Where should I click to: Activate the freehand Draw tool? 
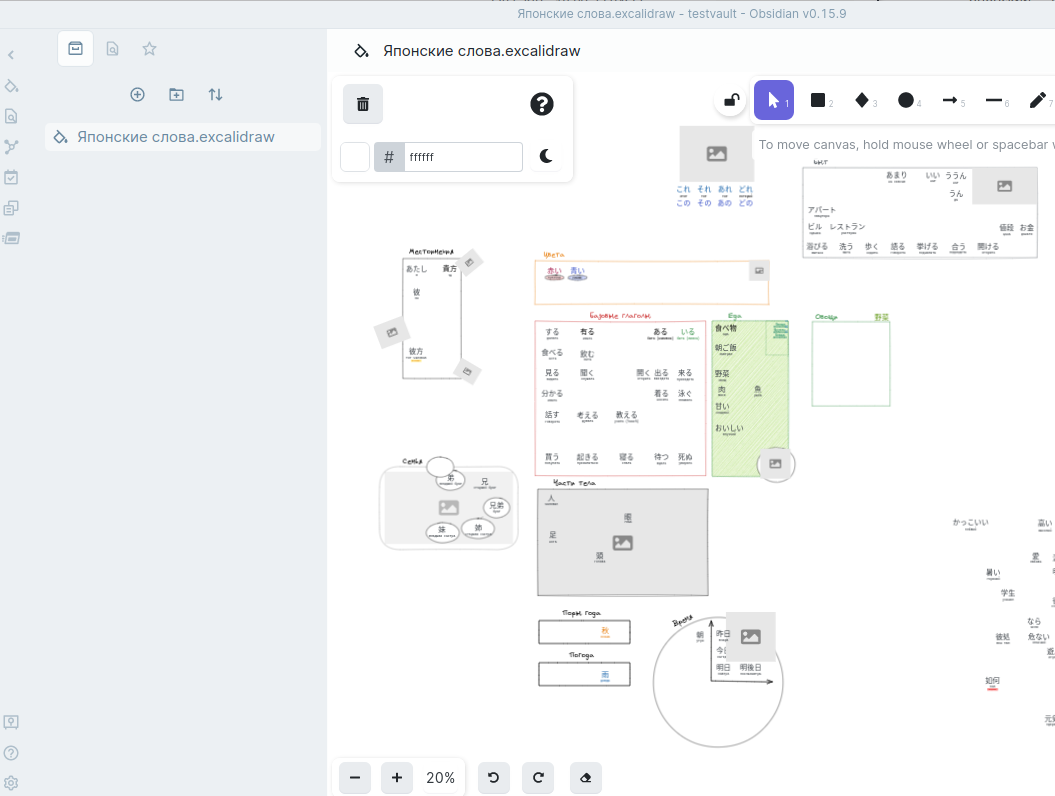(1035, 100)
